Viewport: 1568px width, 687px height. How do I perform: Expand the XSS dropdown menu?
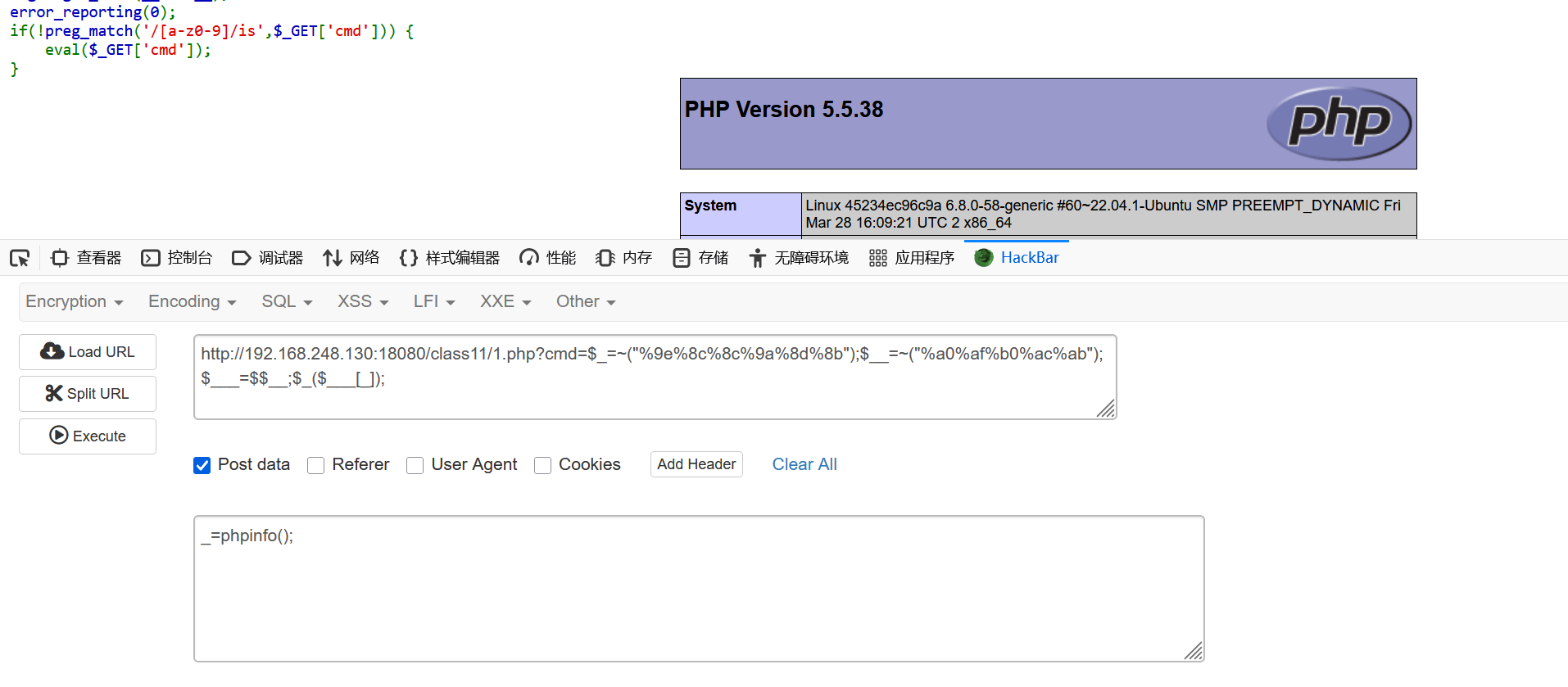(363, 301)
